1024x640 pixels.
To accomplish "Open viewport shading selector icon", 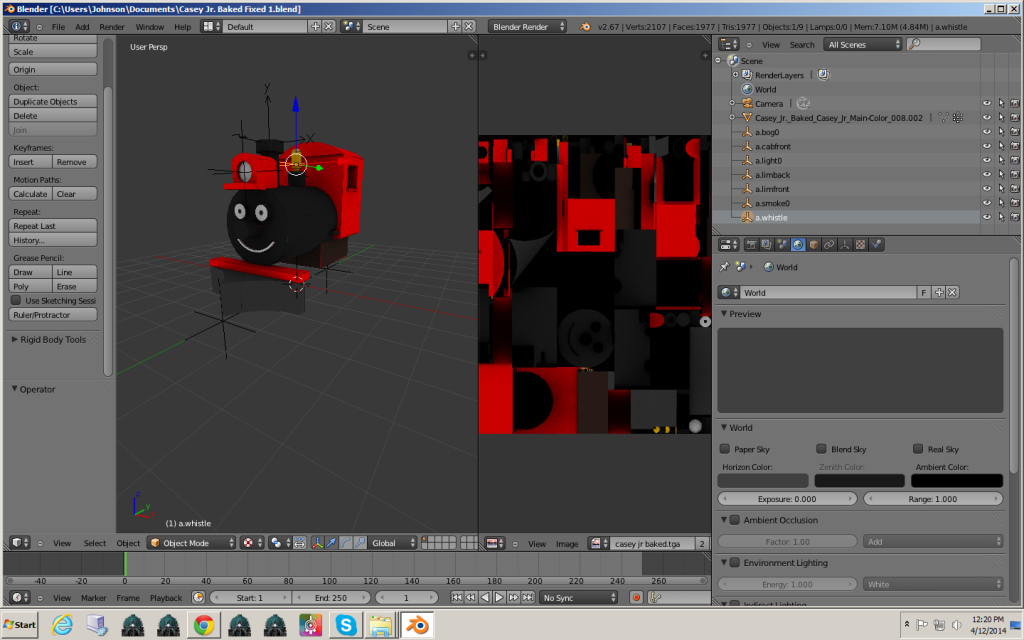I will (x=251, y=543).
